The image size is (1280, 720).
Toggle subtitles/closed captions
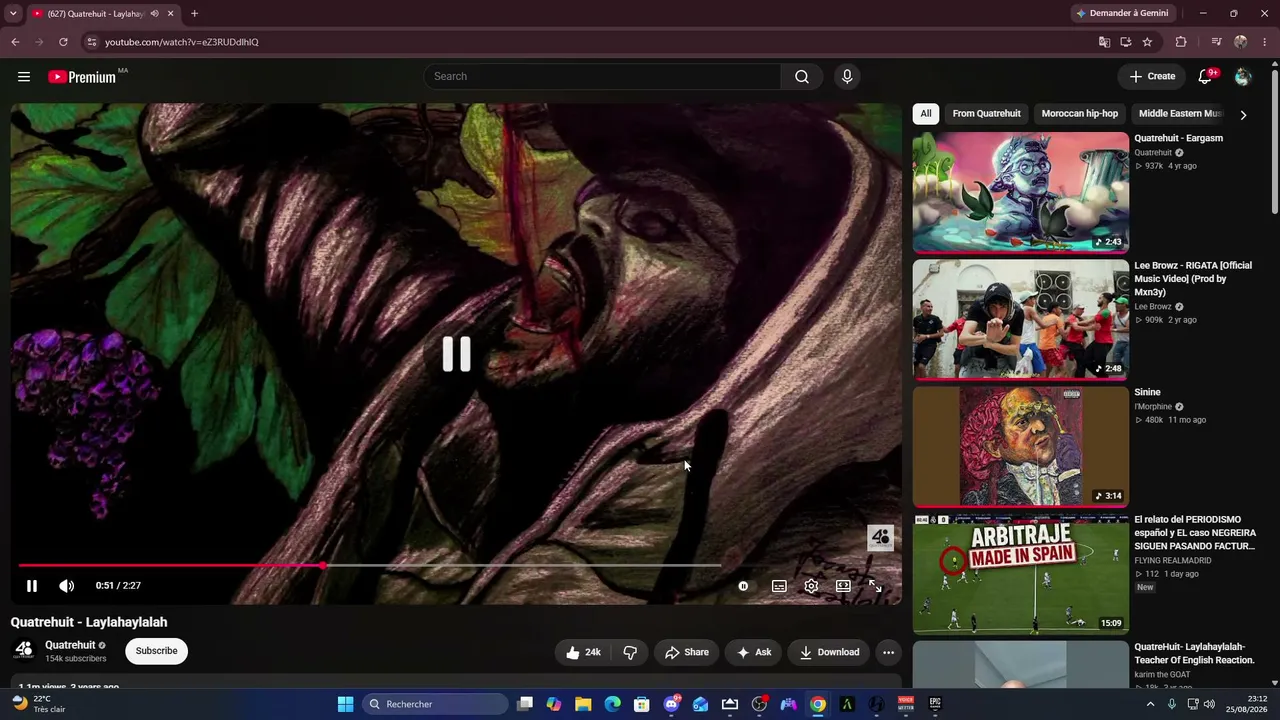(779, 586)
